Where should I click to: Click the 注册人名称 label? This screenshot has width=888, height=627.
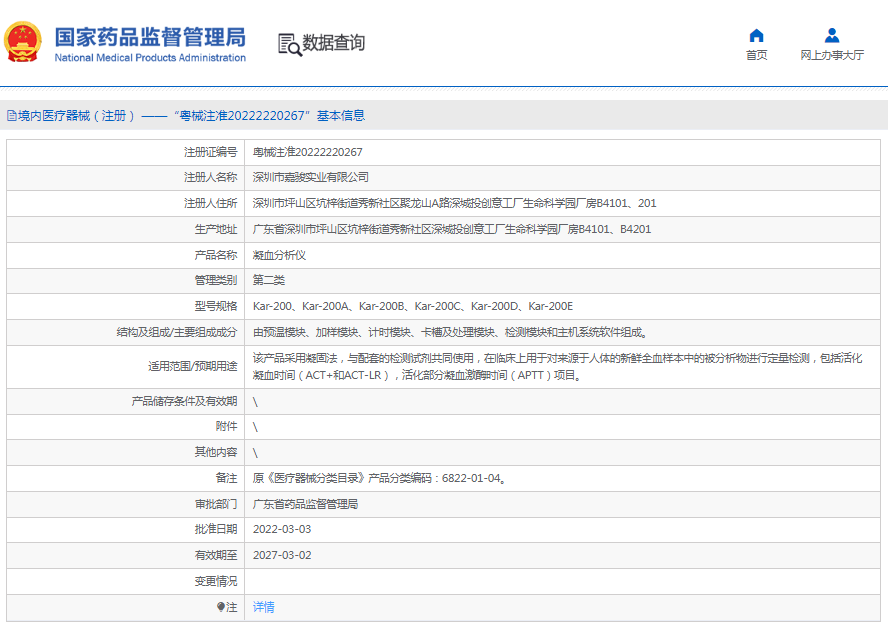point(210,177)
